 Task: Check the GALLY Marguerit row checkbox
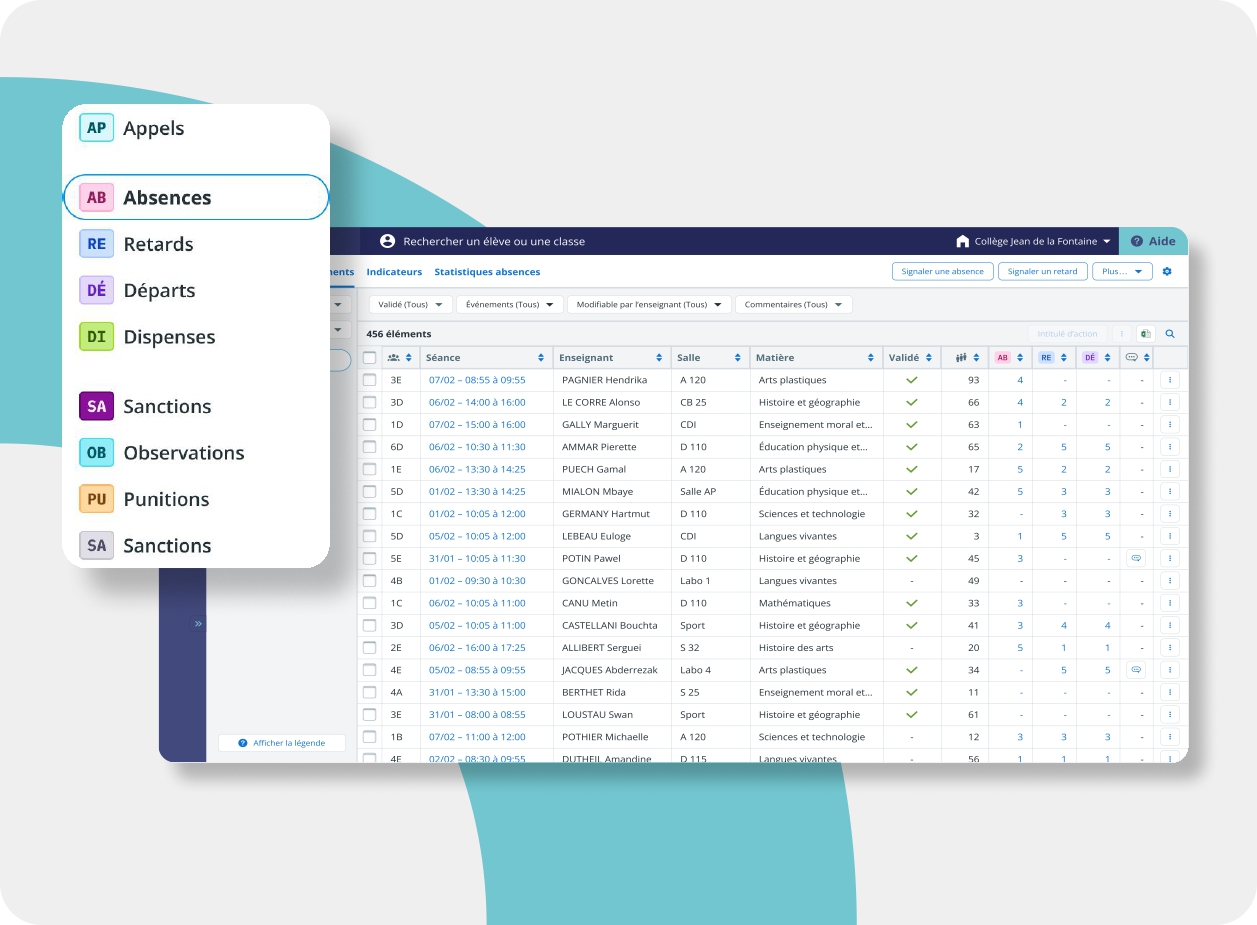[x=370, y=424]
